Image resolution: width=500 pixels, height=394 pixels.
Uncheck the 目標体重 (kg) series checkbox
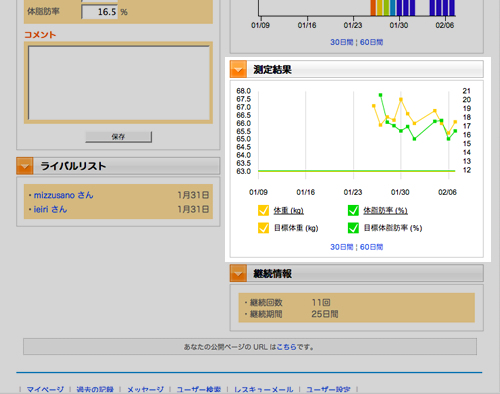(x=263, y=228)
